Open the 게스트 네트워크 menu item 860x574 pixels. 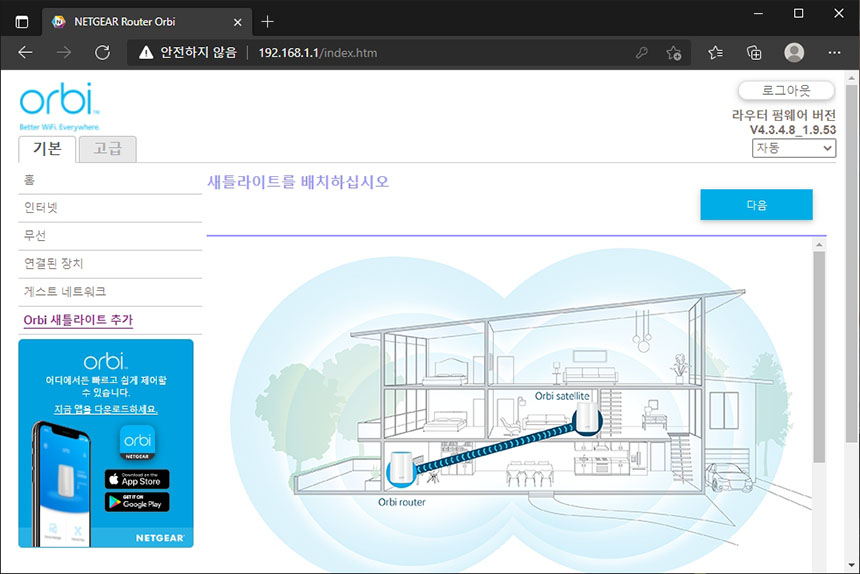(x=110, y=292)
